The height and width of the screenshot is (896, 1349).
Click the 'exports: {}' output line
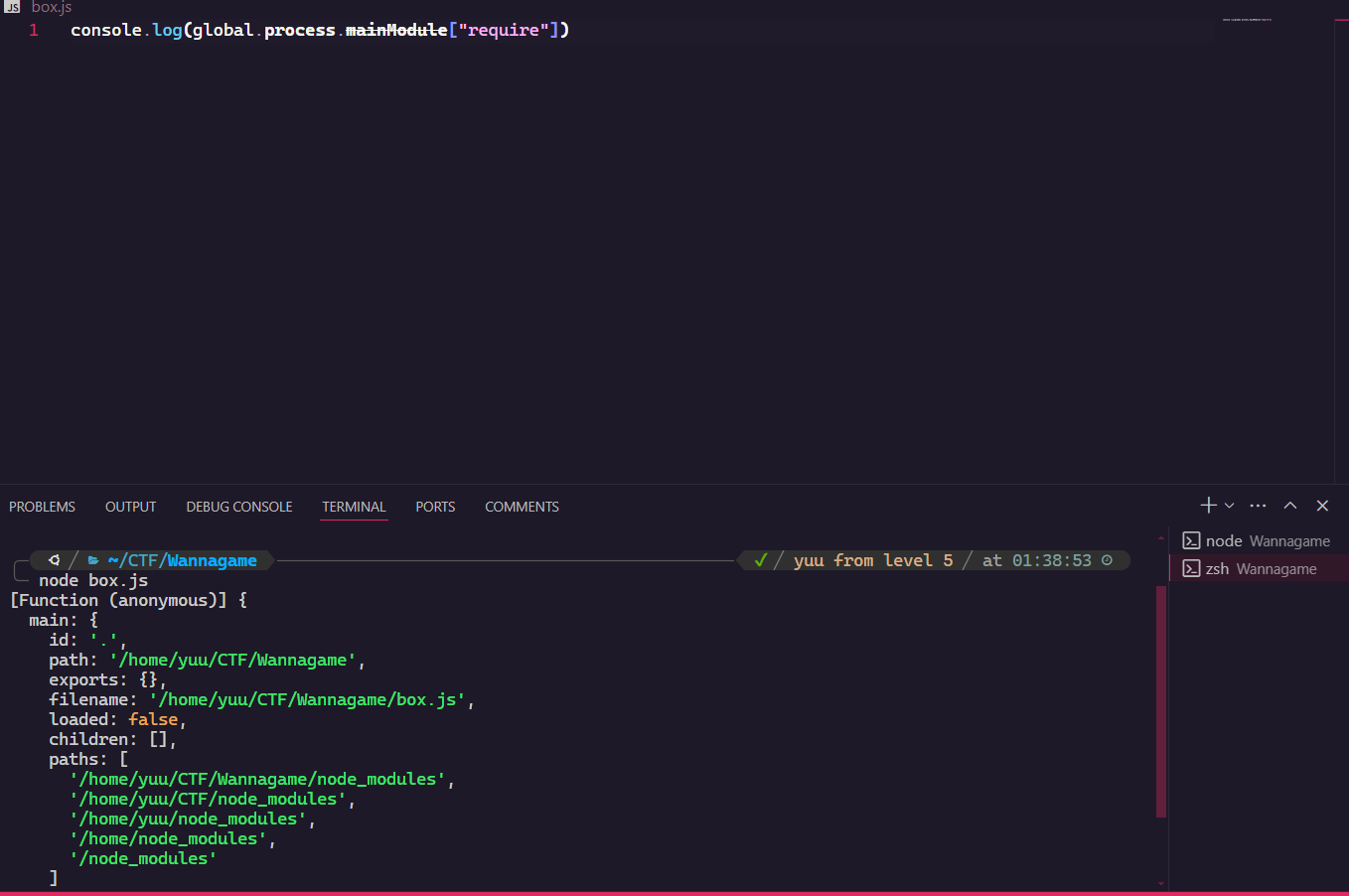point(107,679)
